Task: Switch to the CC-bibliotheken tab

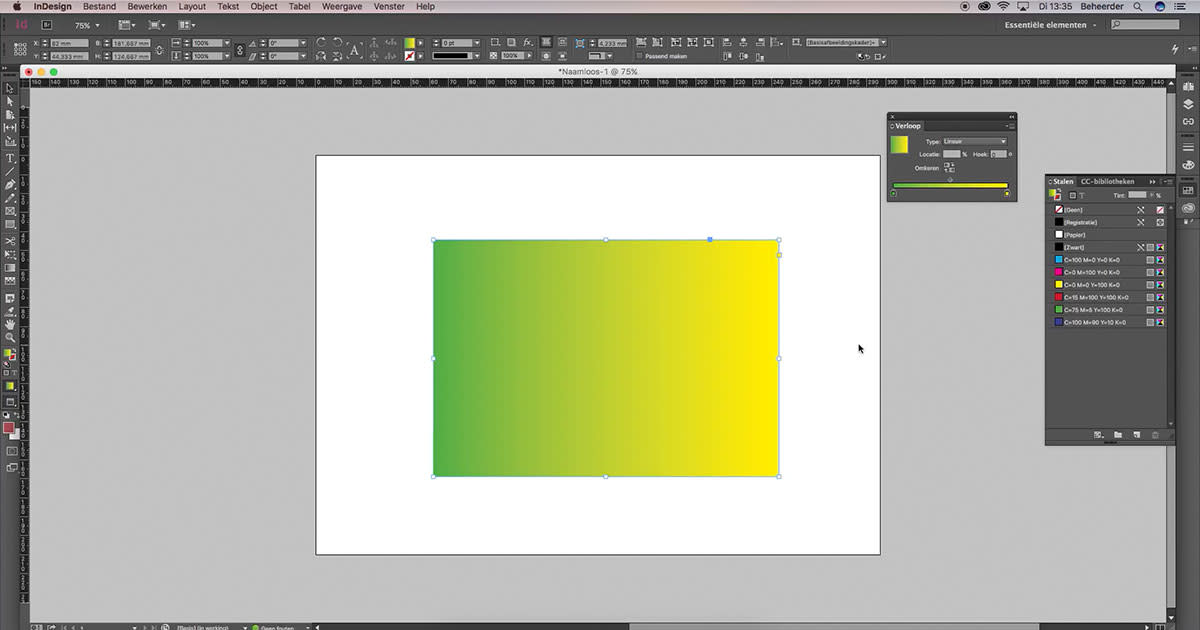Action: 1106,182
